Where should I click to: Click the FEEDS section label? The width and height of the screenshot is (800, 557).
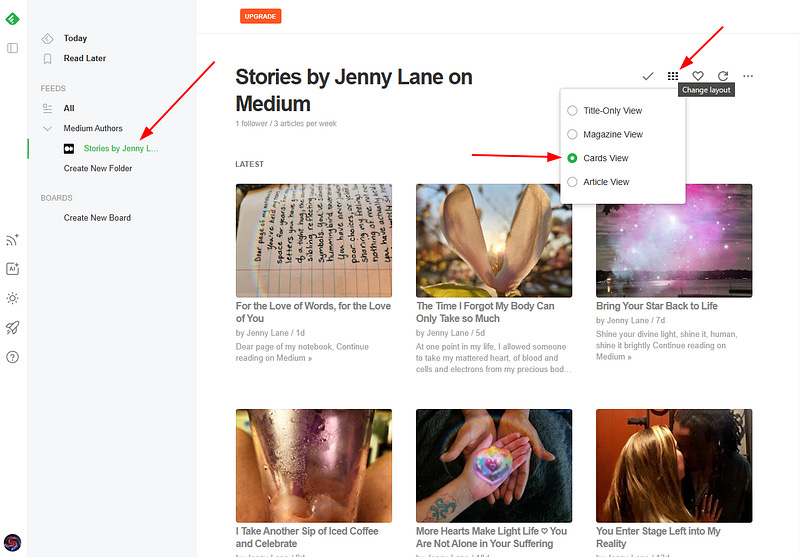point(53,88)
